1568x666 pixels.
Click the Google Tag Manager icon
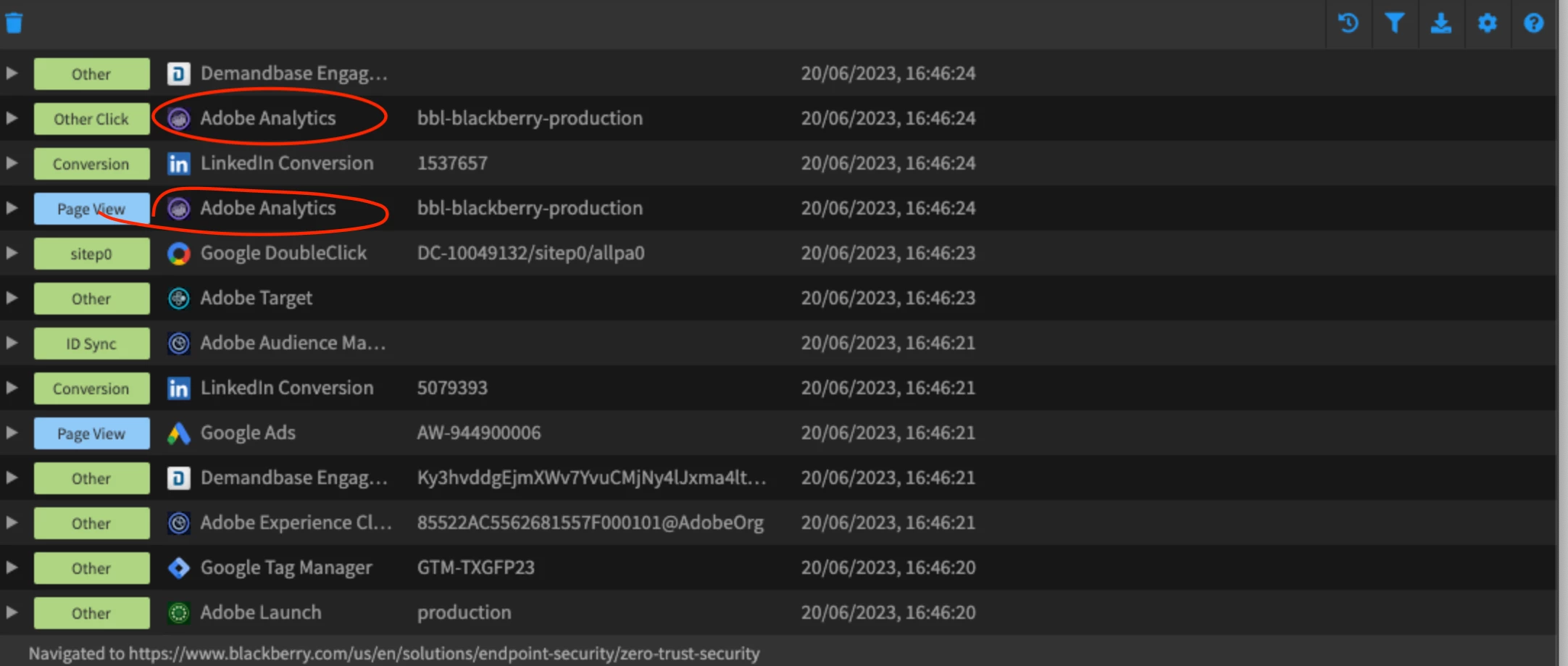[178, 567]
